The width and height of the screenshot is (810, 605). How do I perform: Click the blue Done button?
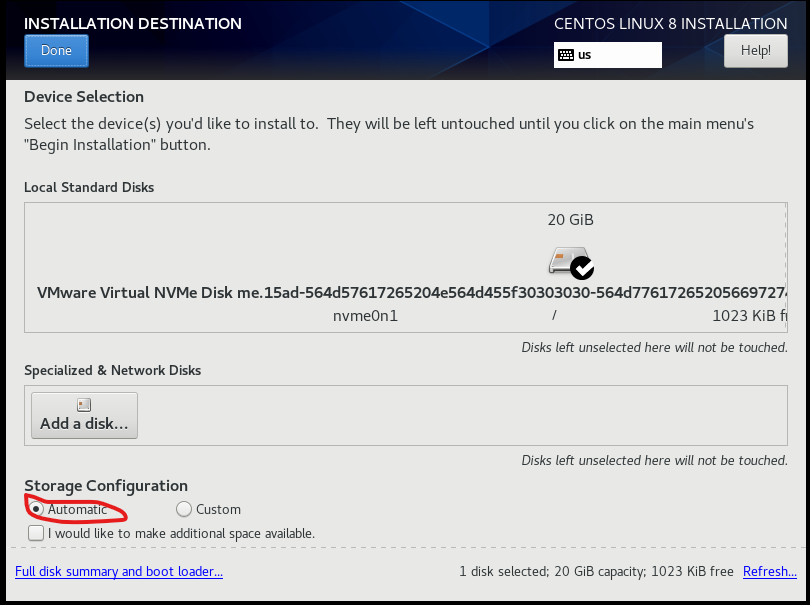56,51
